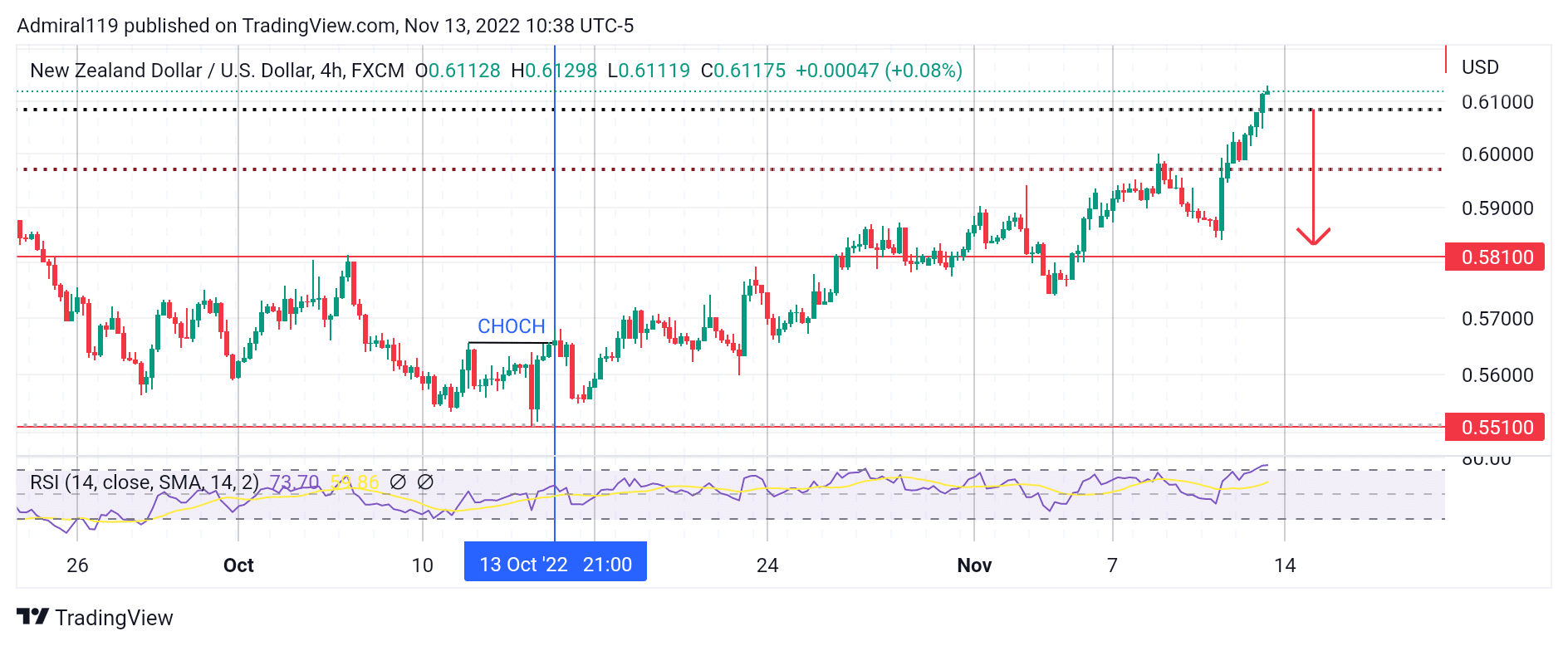Screen dimensions: 1568x646
Task: Click the USD currency label
Action: tap(1480, 67)
